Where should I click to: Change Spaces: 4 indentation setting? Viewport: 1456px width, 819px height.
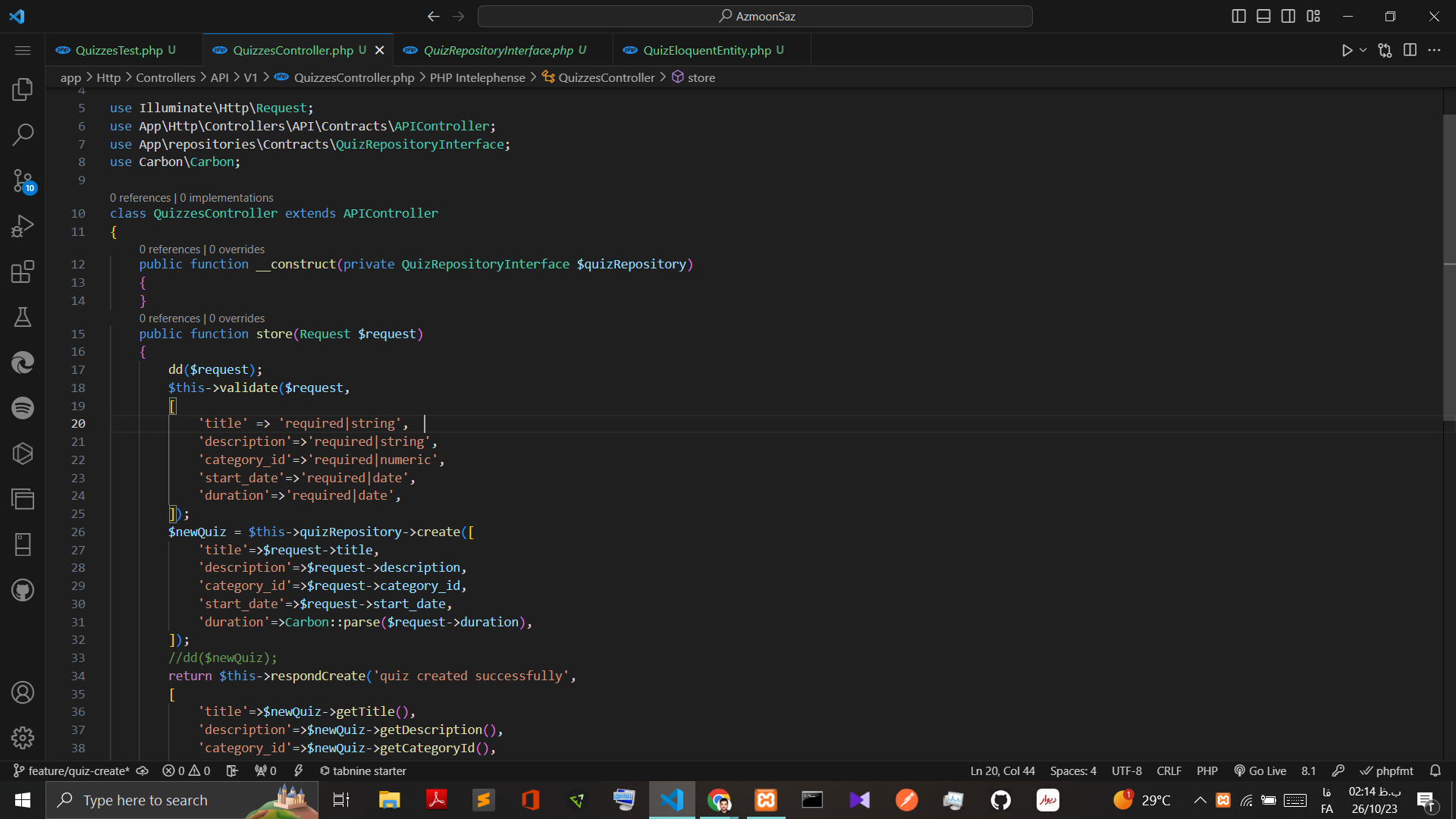tap(1073, 770)
